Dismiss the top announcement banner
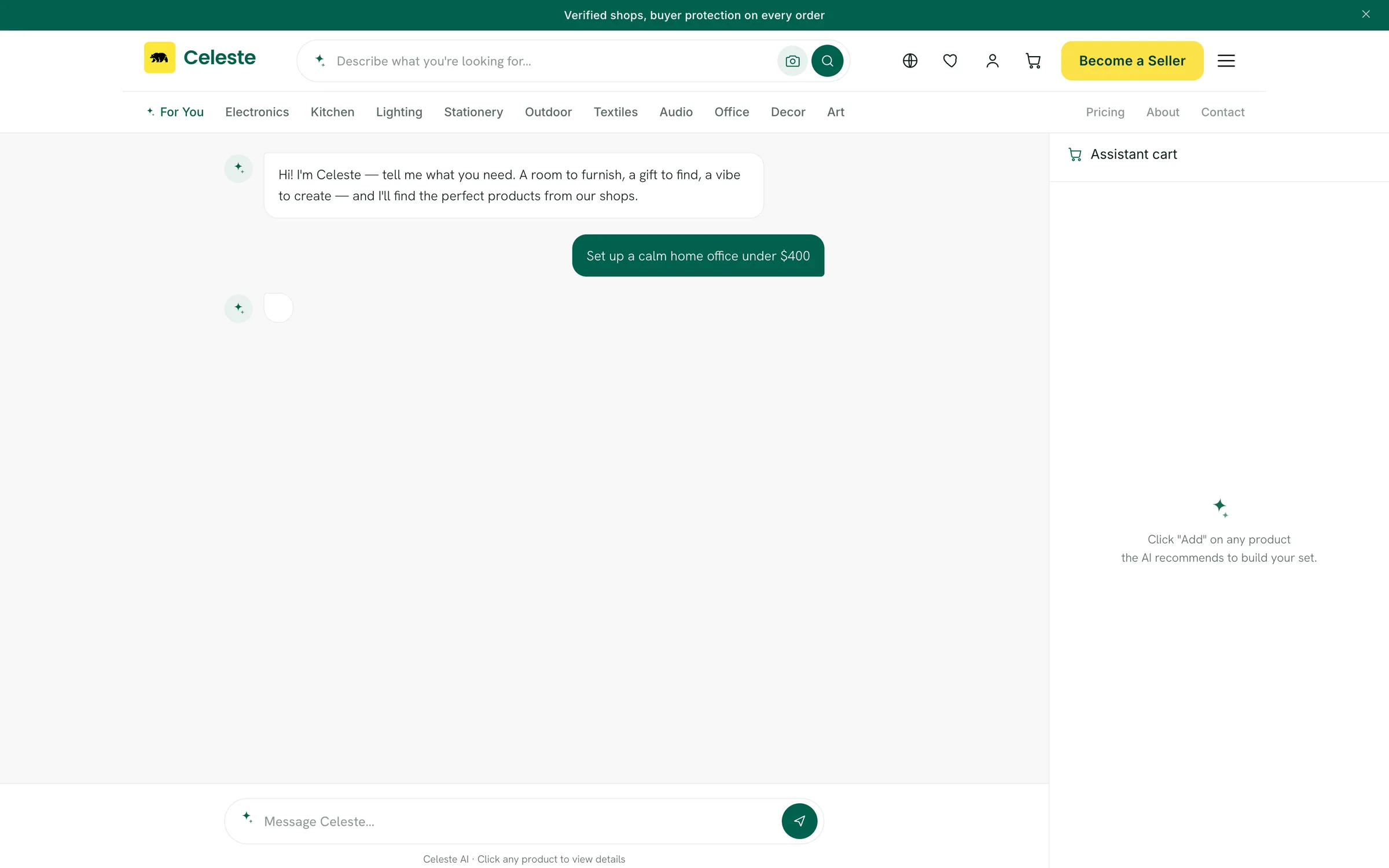This screenshot has height=868, width=1389. pyautogui.click(x=1366, y=14)
